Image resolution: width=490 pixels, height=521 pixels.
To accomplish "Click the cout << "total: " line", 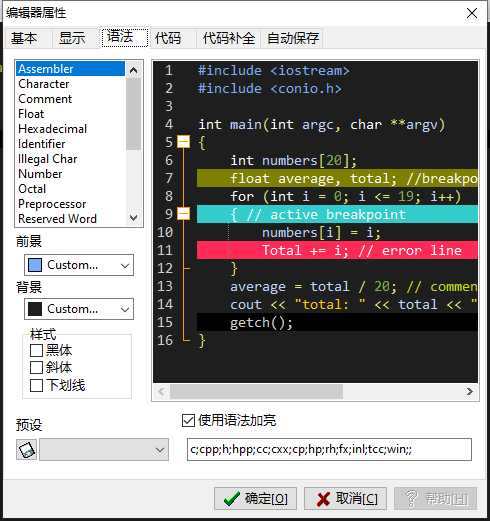I will pos(354,304).
